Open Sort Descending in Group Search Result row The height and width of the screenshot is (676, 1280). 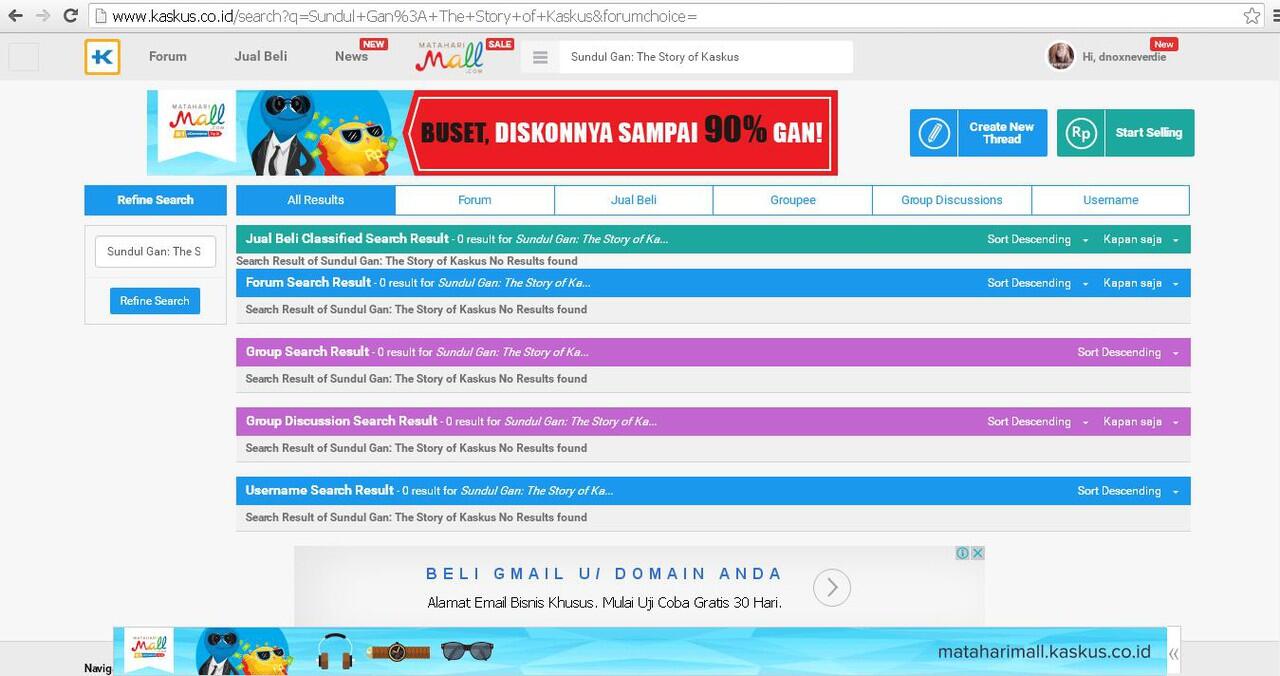(1127, 353)
